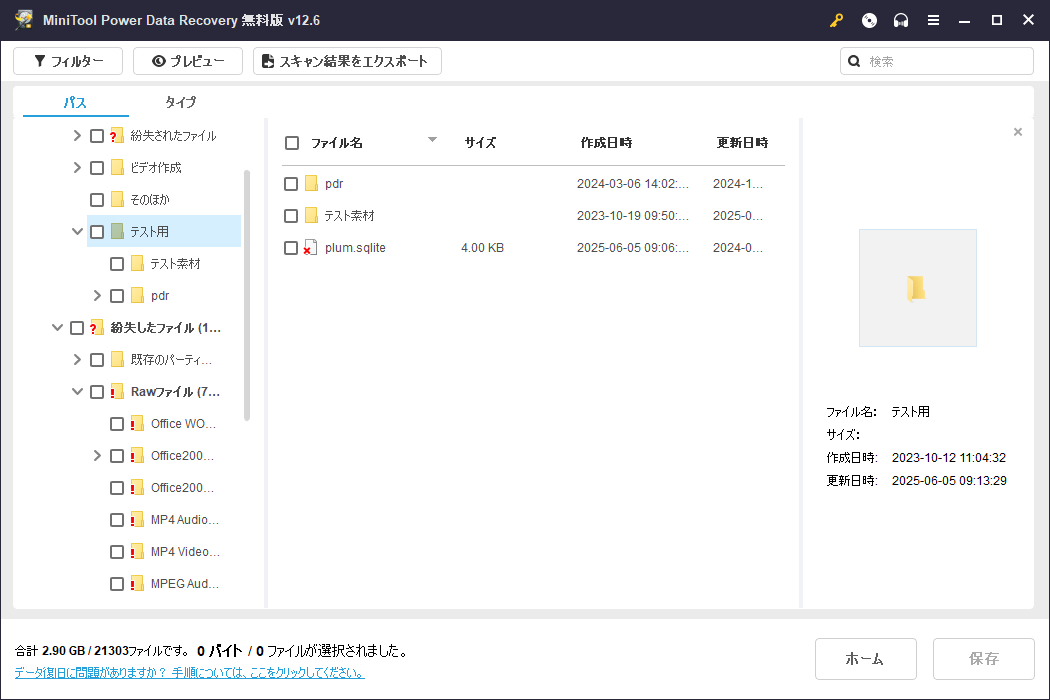Screen dimensions: 1050x700
Task: Click the ファイル名 column sort arrow
Action: 433,140
